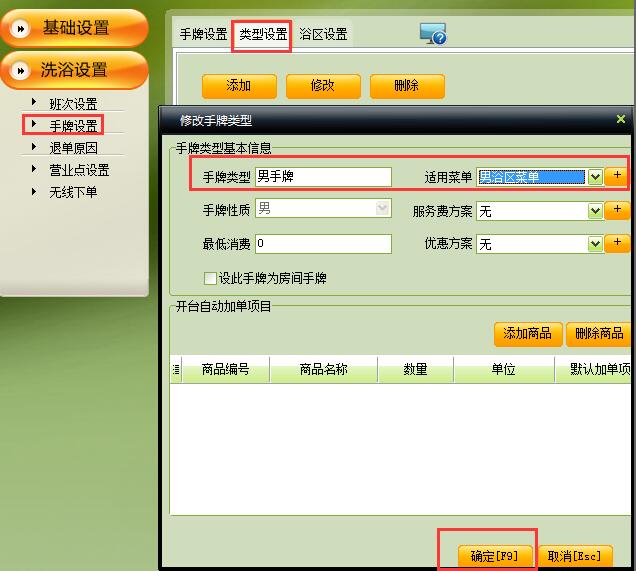Select 无线下单 in sidebar
This screenshot has height=571, width=636.
73,192
